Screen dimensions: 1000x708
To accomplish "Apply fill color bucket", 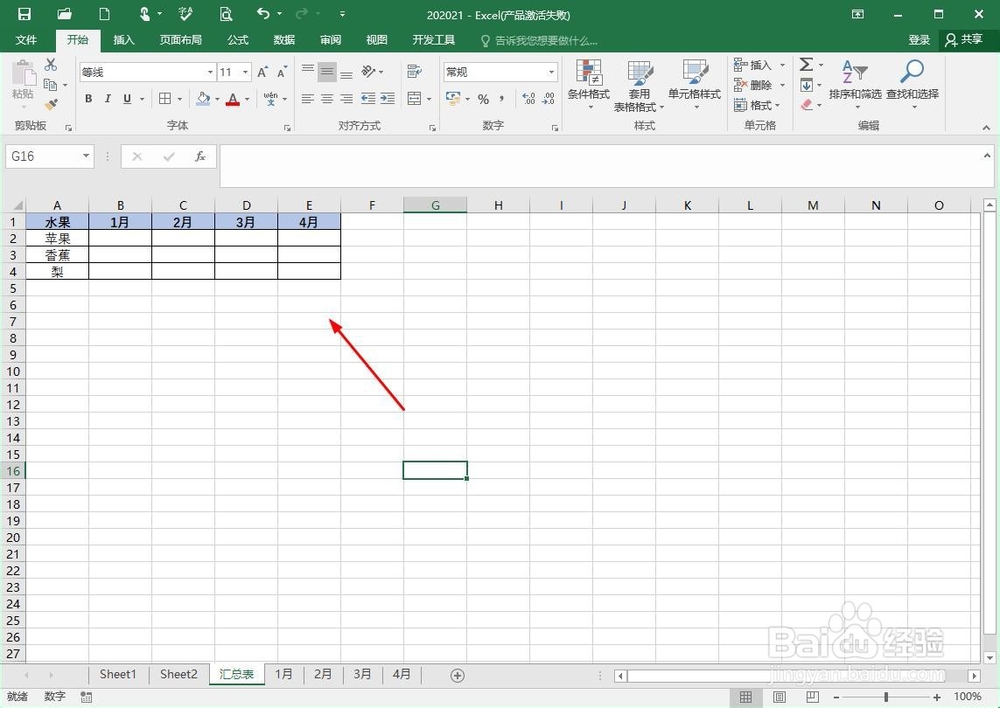I will [203, 99].
